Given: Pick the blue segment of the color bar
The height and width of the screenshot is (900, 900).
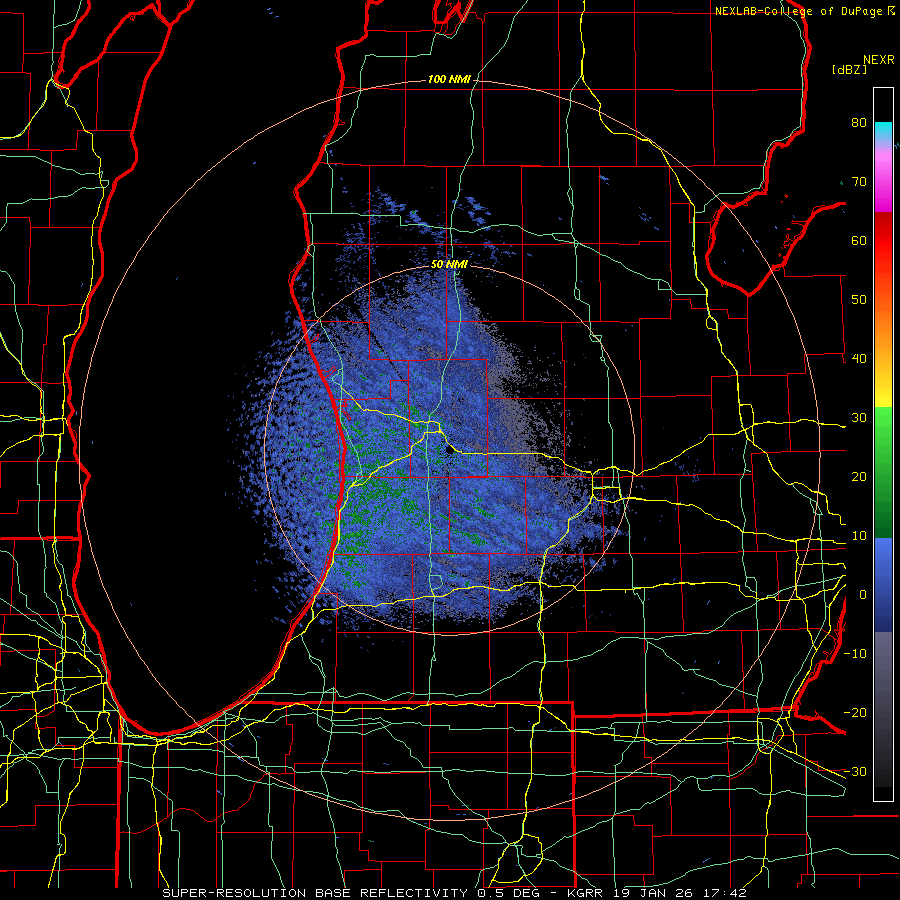Looking at the screenshot, I should (x=883, y=585).
